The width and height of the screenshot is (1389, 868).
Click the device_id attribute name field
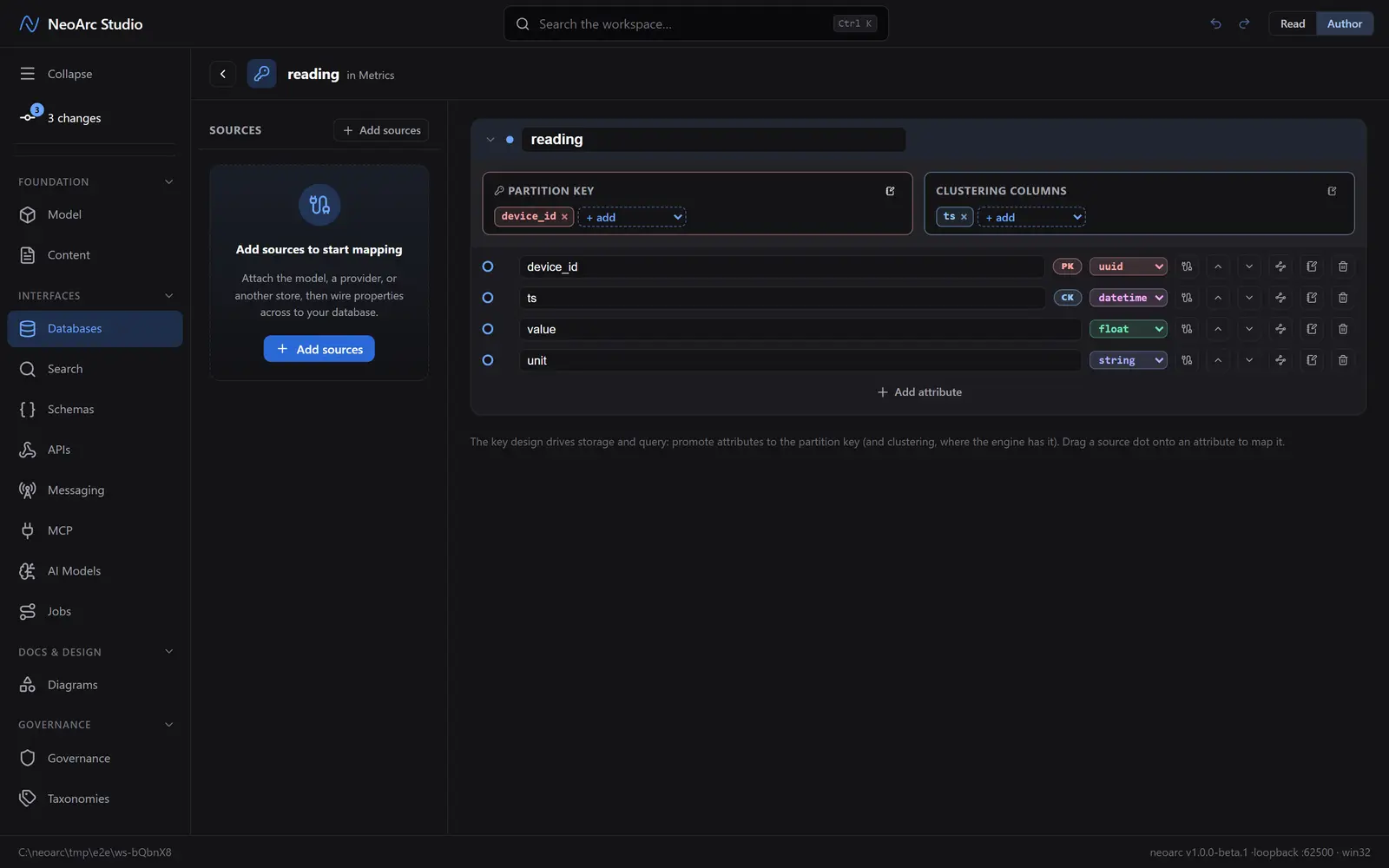point(782,266)
